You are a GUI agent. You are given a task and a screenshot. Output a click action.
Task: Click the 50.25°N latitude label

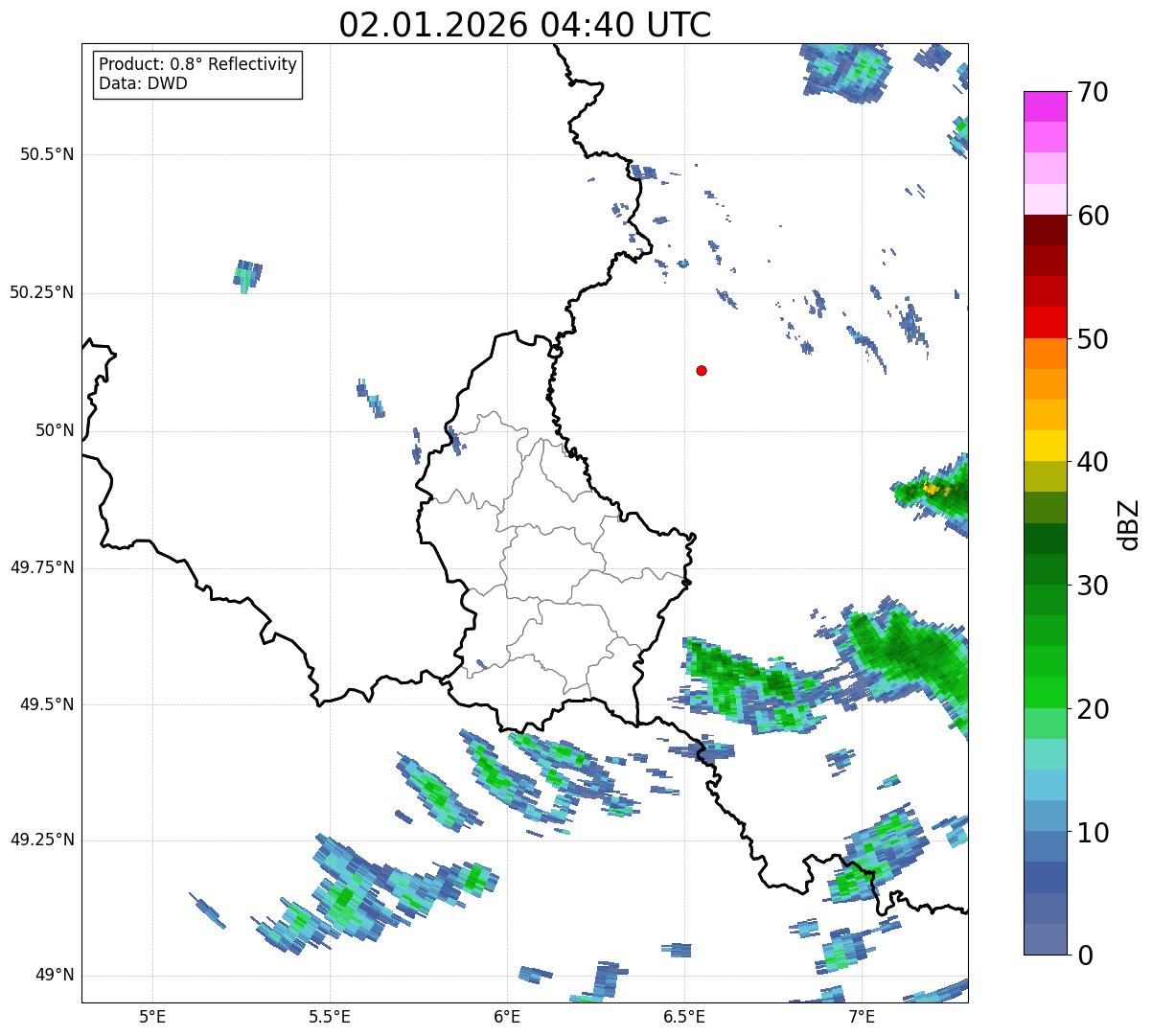pyautogui.click(x=41, y=292)
